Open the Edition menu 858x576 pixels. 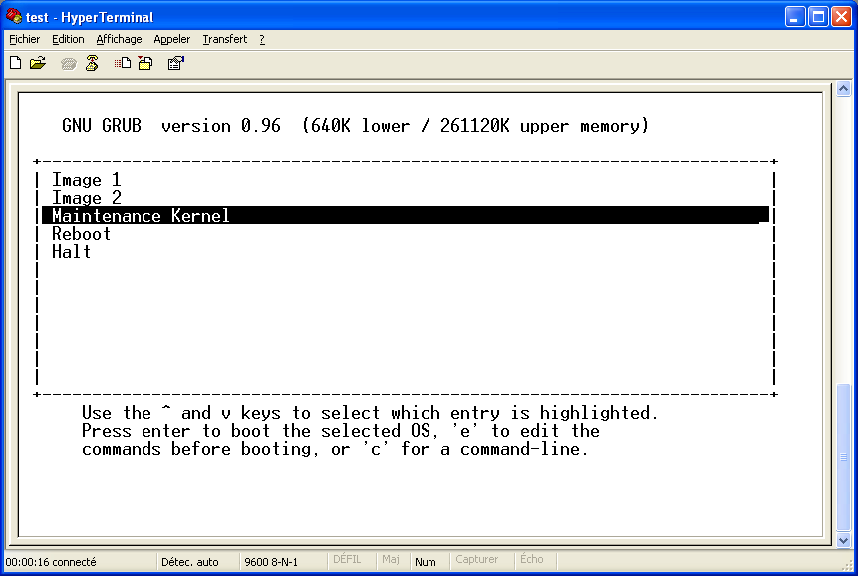68,39
